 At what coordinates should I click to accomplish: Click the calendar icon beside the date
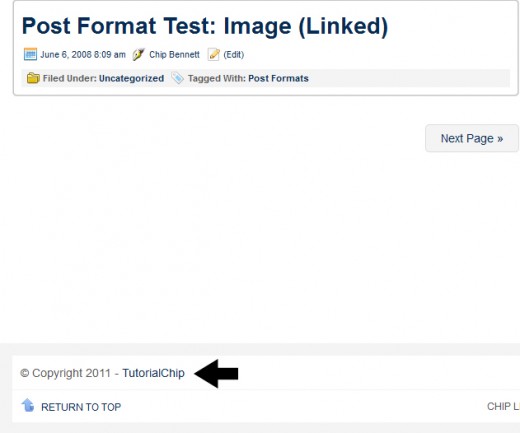tap(30, 54)
